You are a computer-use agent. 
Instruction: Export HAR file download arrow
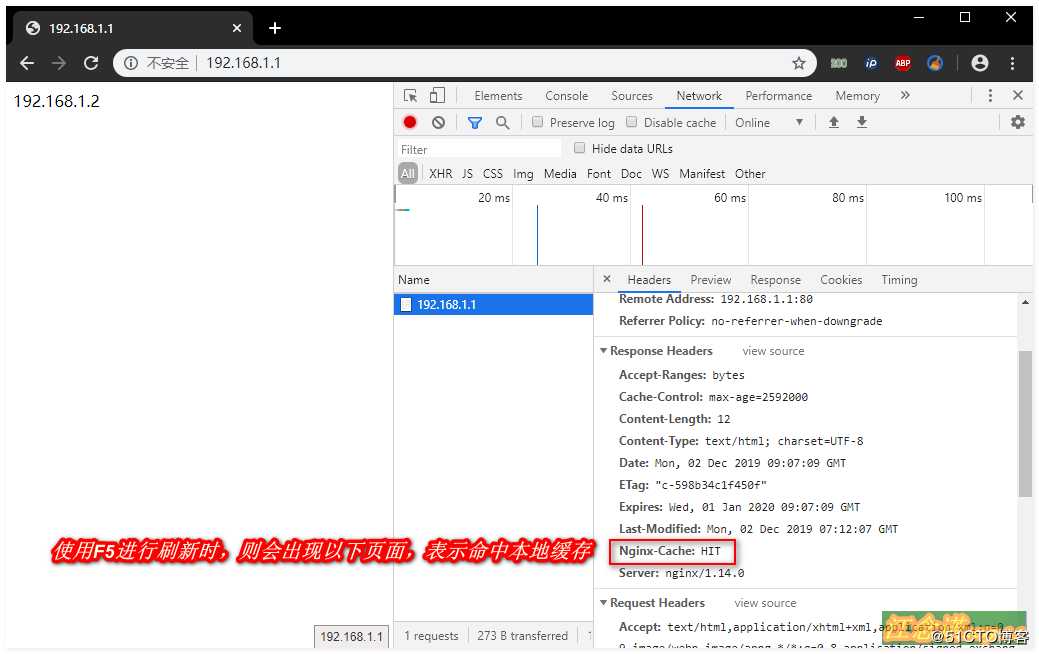pyautogui.click(x=861, y=122)
